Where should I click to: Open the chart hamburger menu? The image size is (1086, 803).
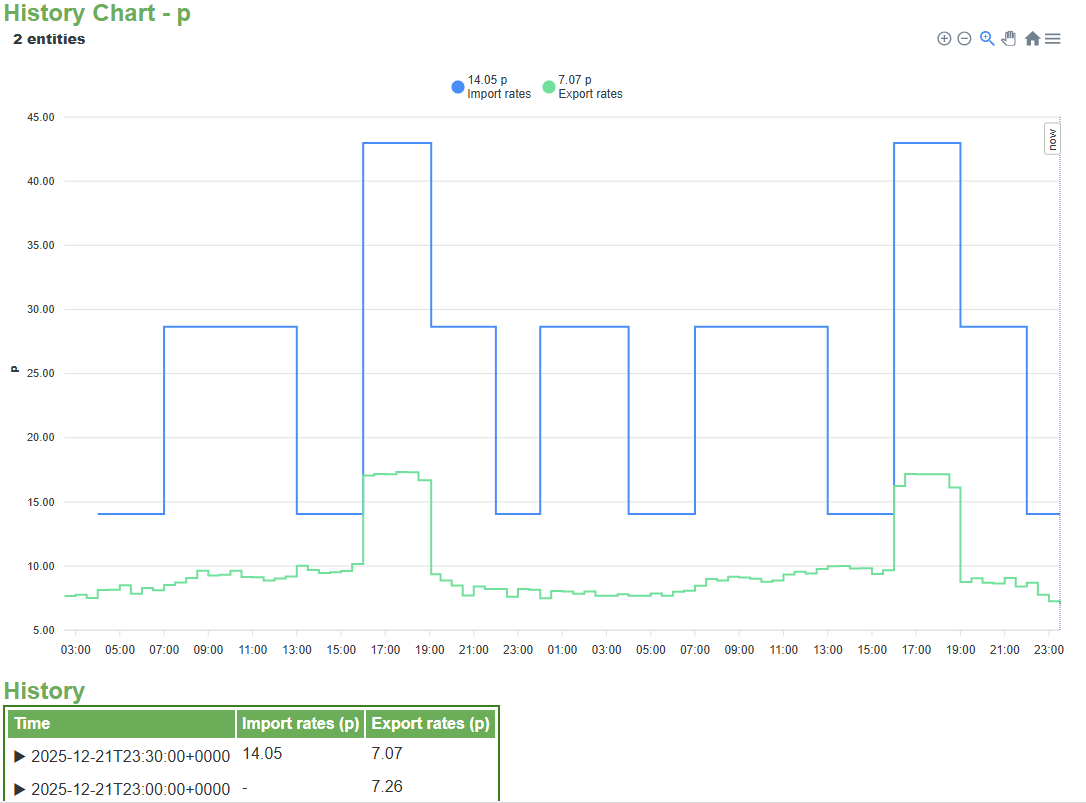pos(1053,39)
